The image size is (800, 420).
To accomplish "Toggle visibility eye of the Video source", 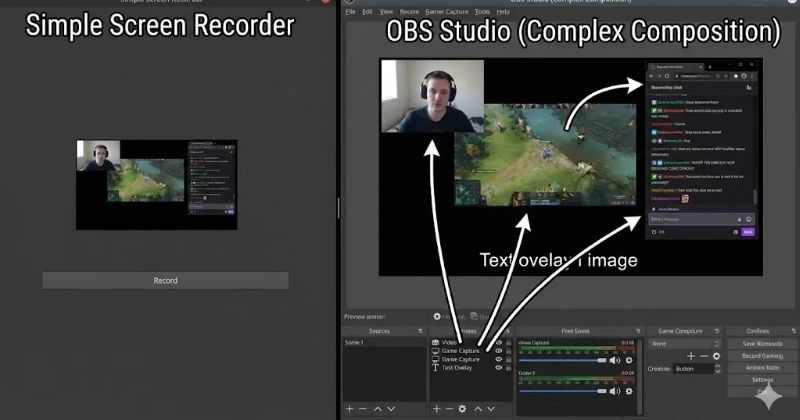I will pyautogui.click(x=499, y=342).
